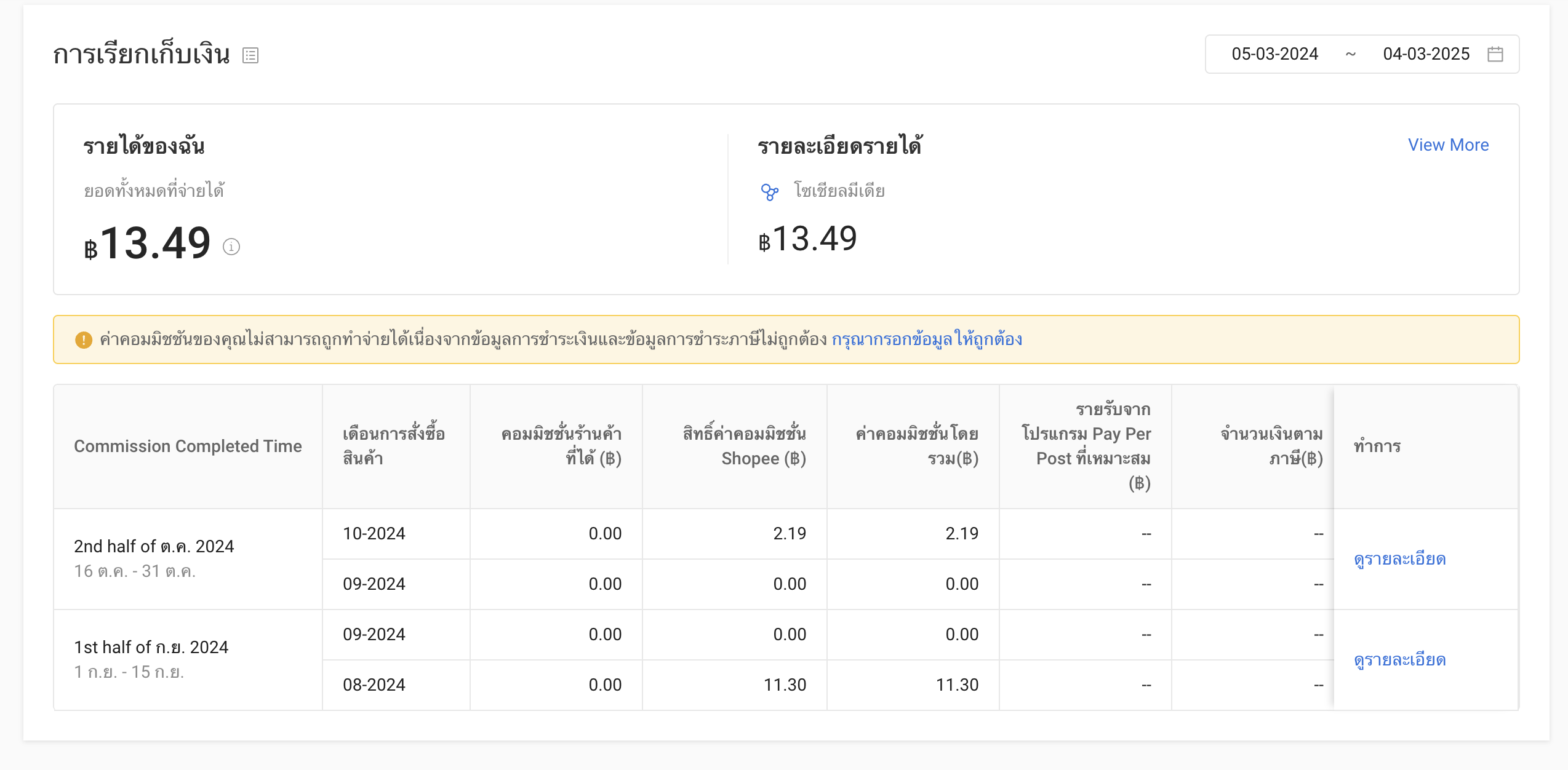The width and height of the screenshot is (1568, 770).
Task: Click the ทำการ action column header
Action: click(x=1377, y=447)
